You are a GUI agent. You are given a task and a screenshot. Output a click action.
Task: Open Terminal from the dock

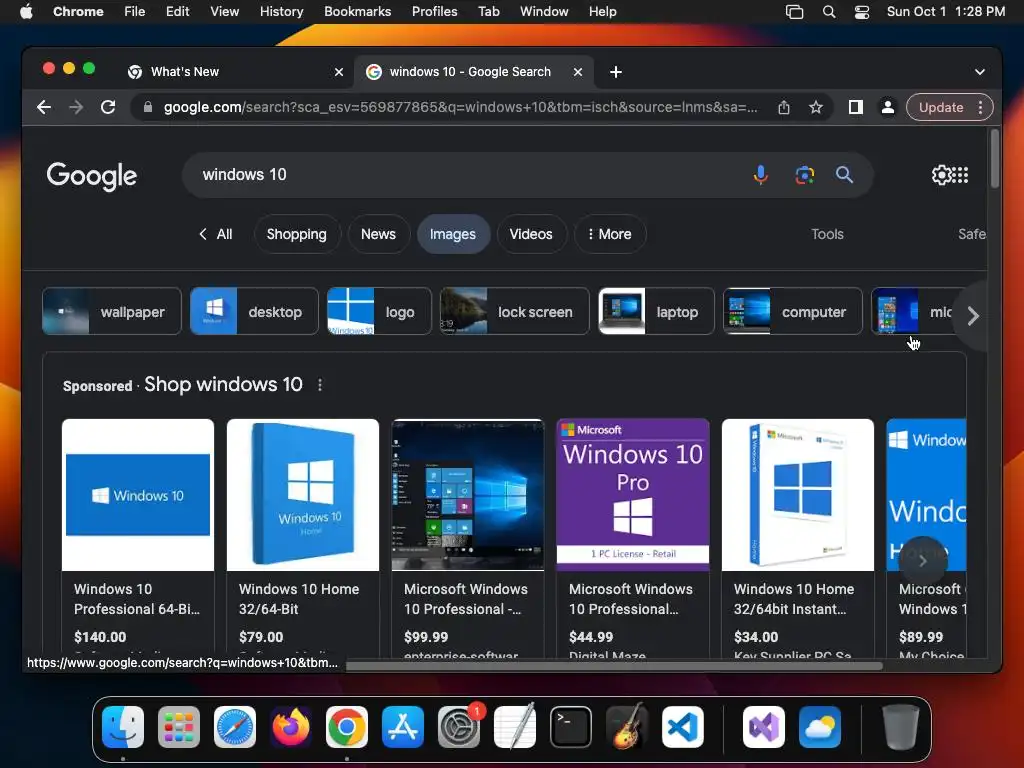tap(571, 727)
